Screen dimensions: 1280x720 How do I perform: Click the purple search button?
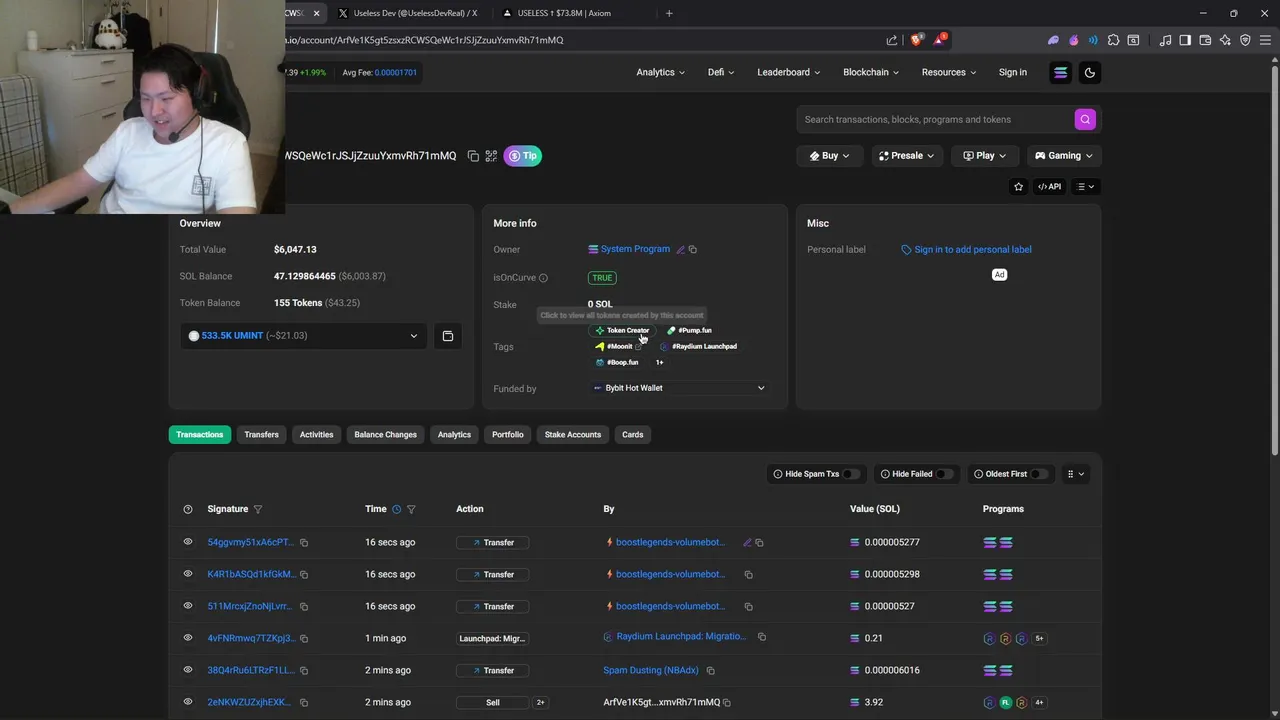pyautogui.click(x=1085, y=119)
